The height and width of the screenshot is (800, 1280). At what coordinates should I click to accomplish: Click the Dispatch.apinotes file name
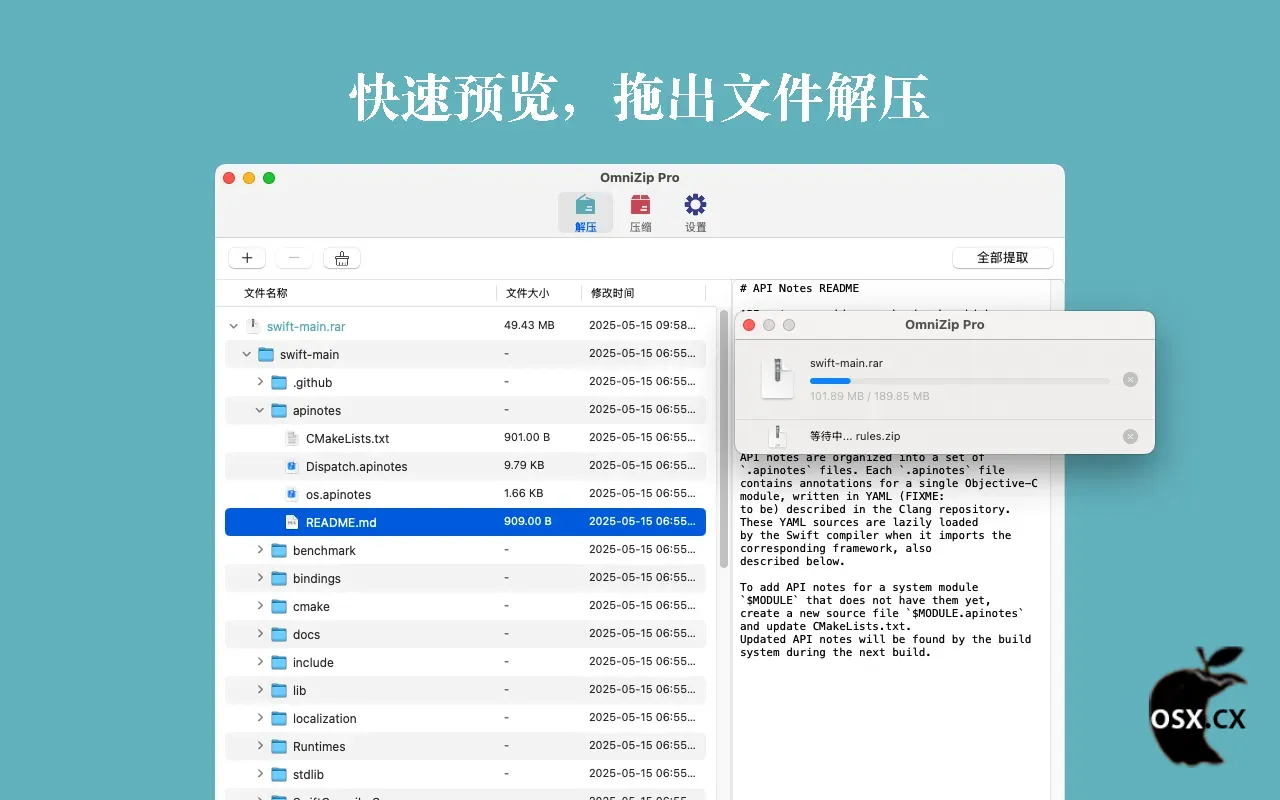coord(357,466)
